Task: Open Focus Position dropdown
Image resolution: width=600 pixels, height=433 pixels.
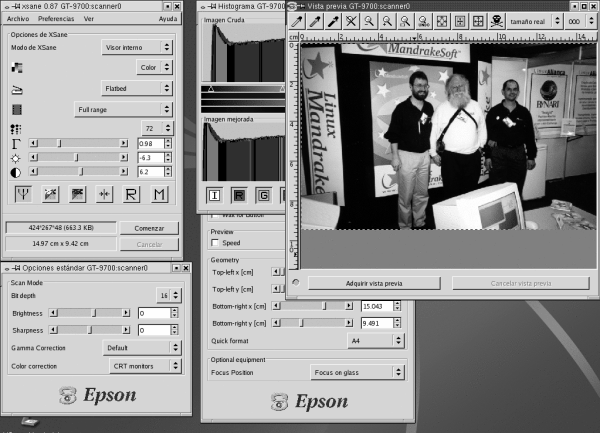Action: 357,372
